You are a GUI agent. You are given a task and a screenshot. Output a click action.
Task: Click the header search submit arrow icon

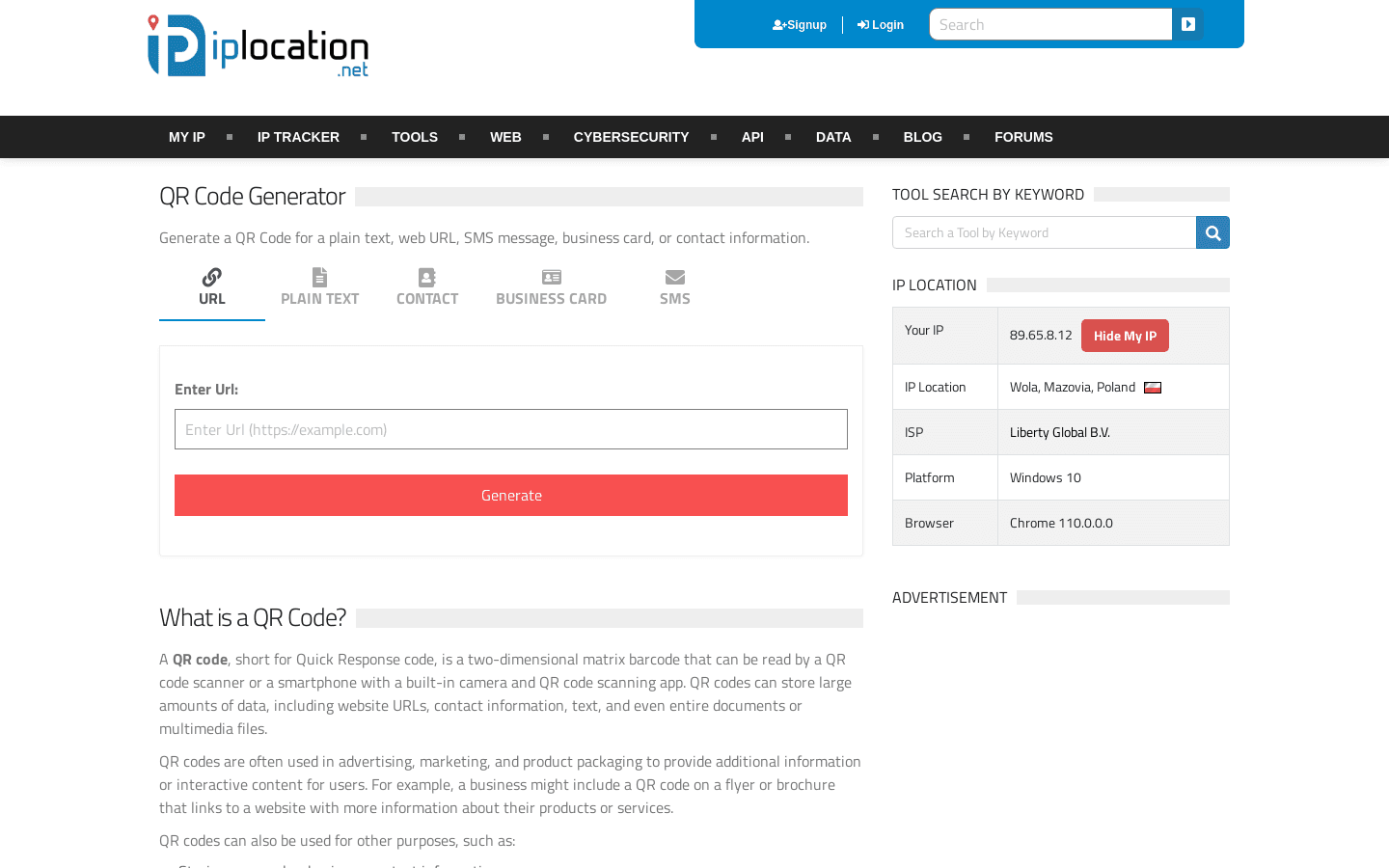coord(1187,24)
